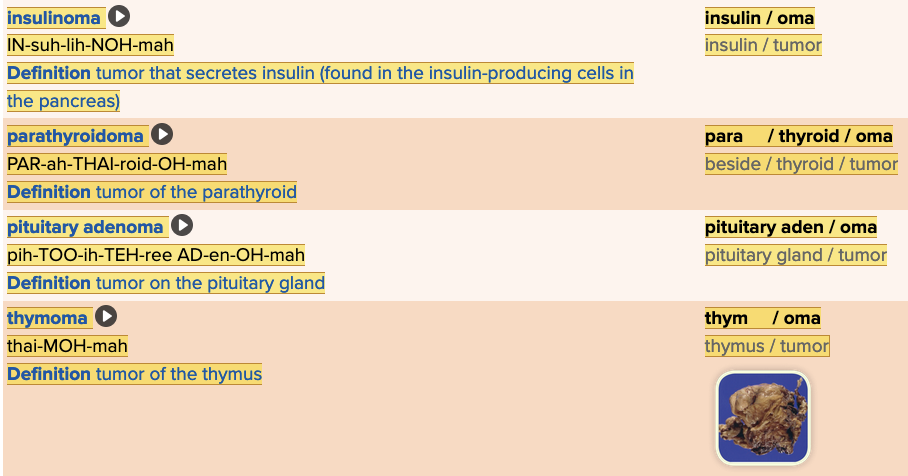Click the 'thymus / tumor' meaning text
This screenshot has height=476, width=908.
click(x=766, y=346)
